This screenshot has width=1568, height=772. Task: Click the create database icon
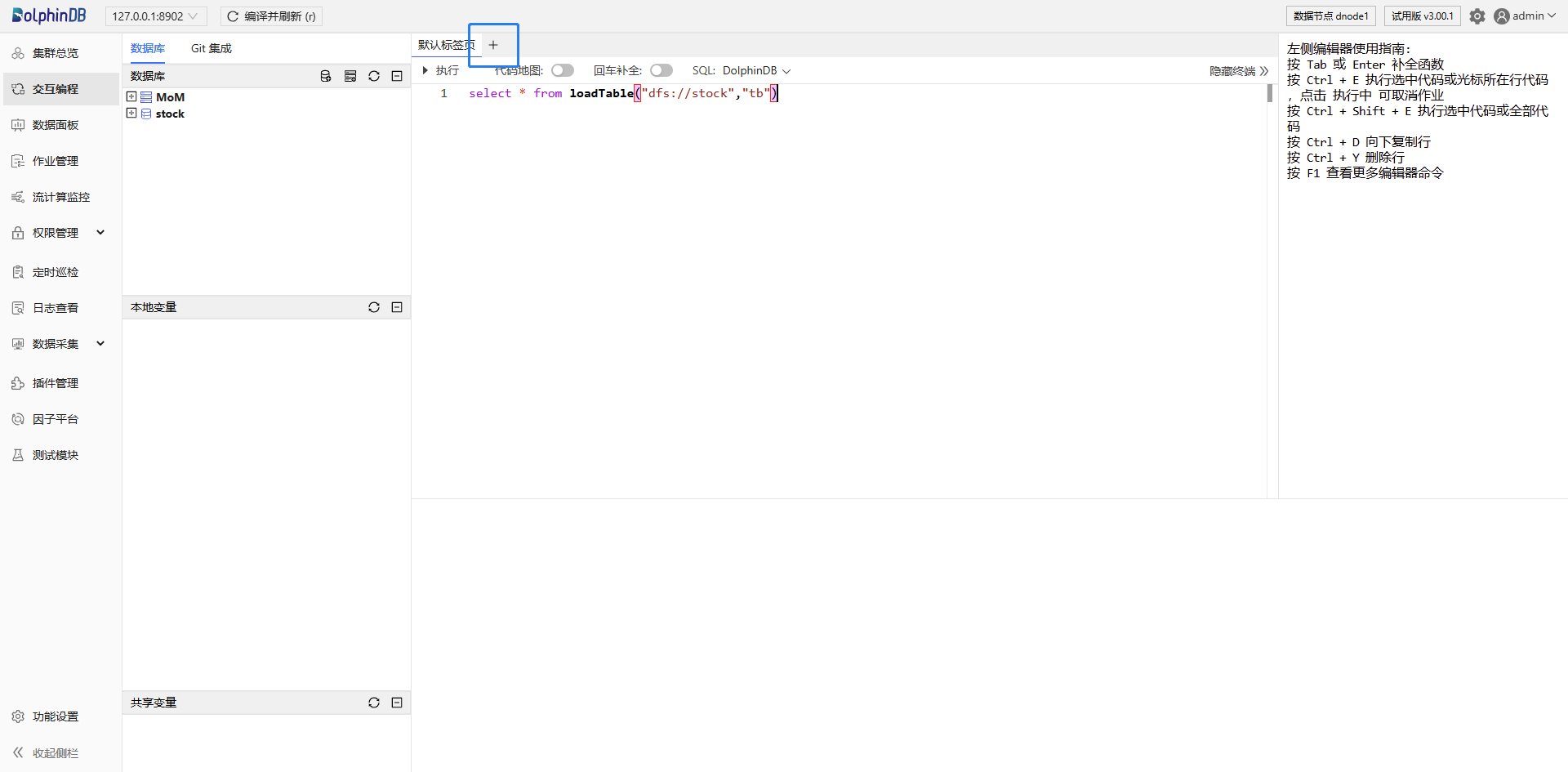326,76
